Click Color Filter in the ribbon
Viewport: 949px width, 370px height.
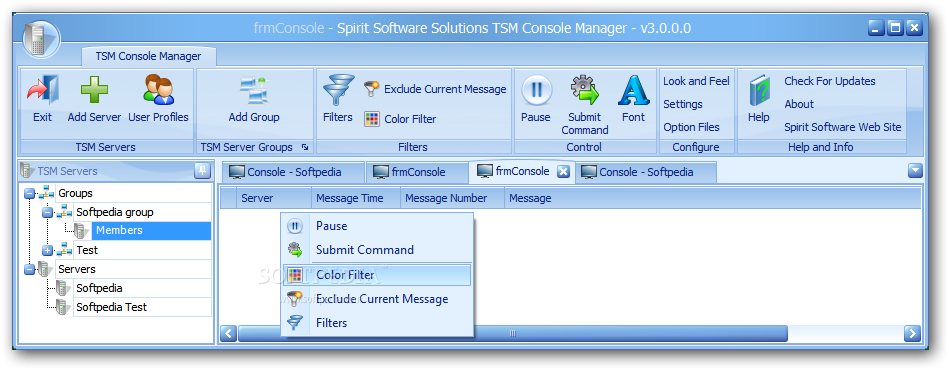(x=400, y=119)
